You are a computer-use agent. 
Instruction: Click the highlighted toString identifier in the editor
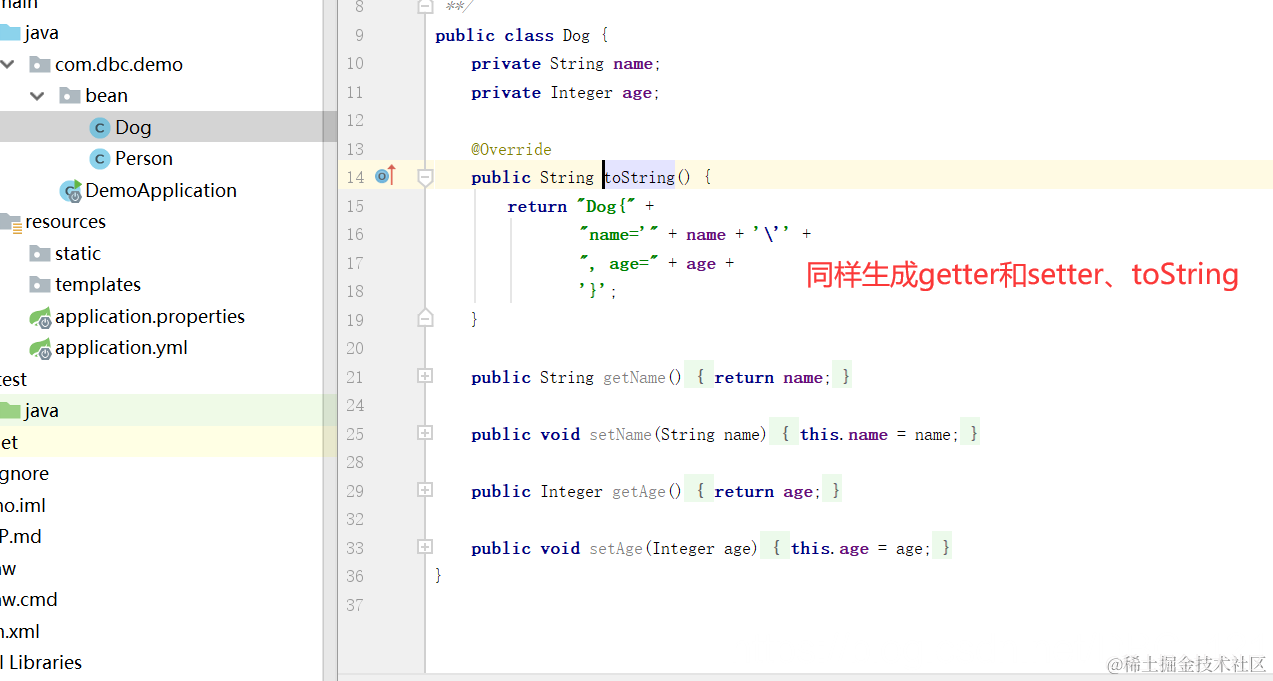point(638,177)
